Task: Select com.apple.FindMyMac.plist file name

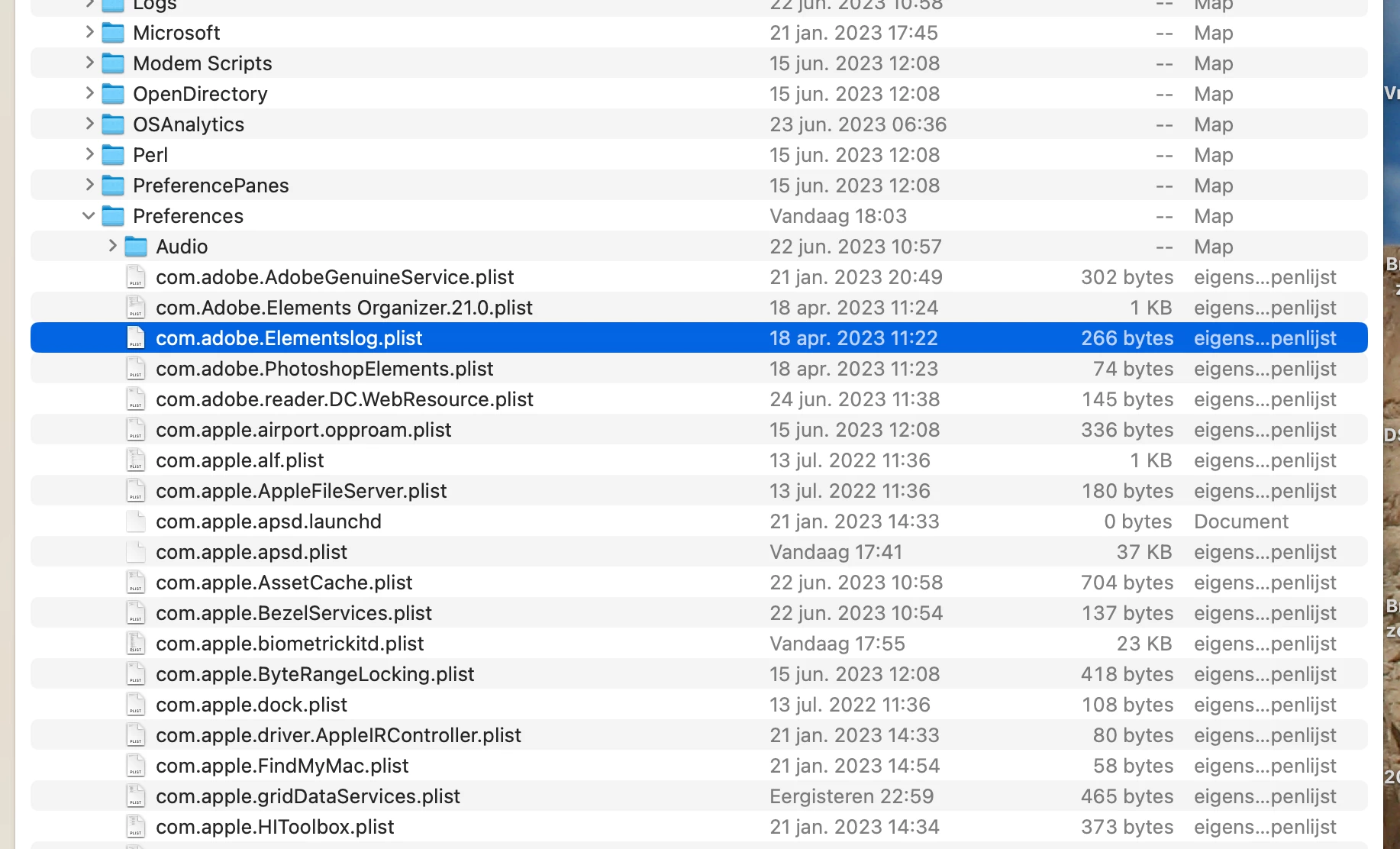Action: tap(282, 766)
